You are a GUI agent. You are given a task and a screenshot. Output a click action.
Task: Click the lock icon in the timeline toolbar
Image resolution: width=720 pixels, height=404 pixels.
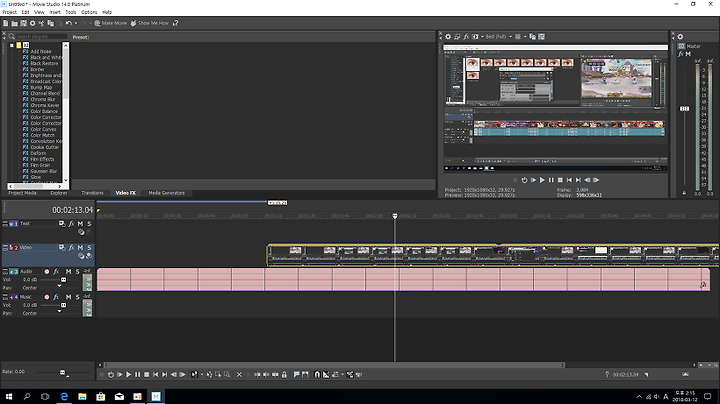284,375
